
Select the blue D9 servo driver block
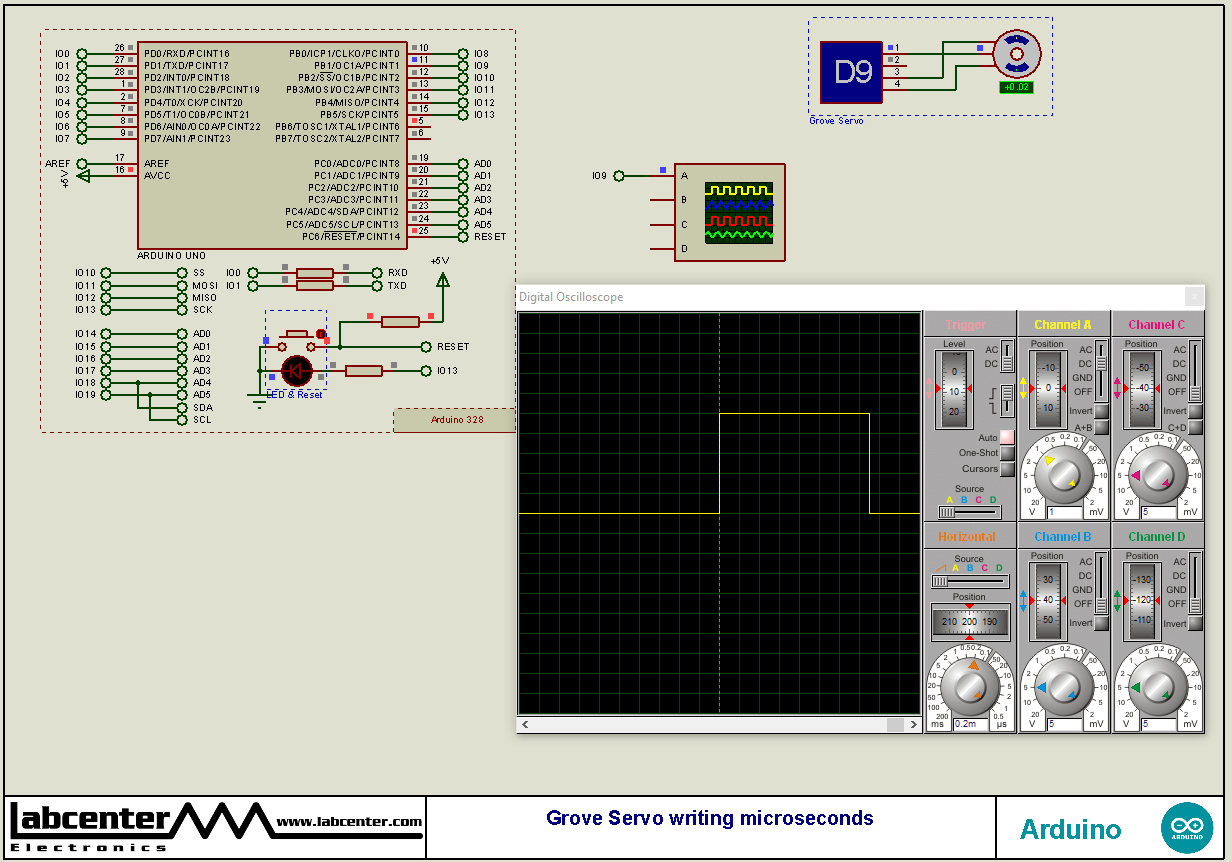[849, 70]
